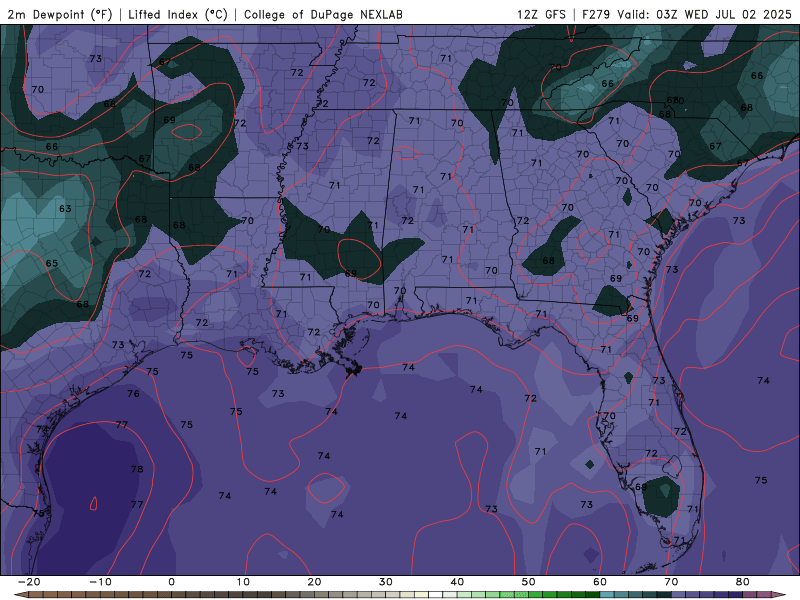
Task: Click the -20 label on the color scale
Action: (x=29, y=582)
